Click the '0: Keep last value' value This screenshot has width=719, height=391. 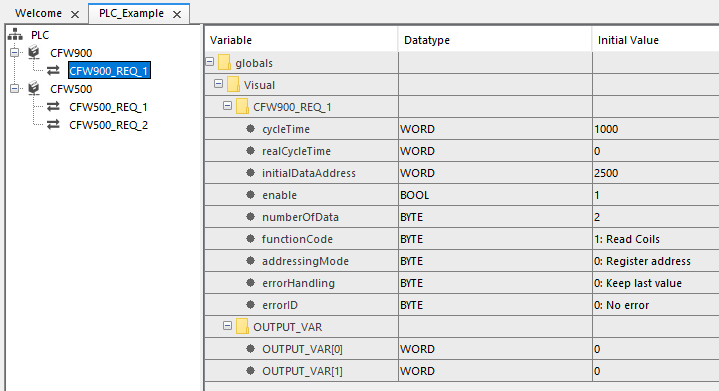point(638,283)
